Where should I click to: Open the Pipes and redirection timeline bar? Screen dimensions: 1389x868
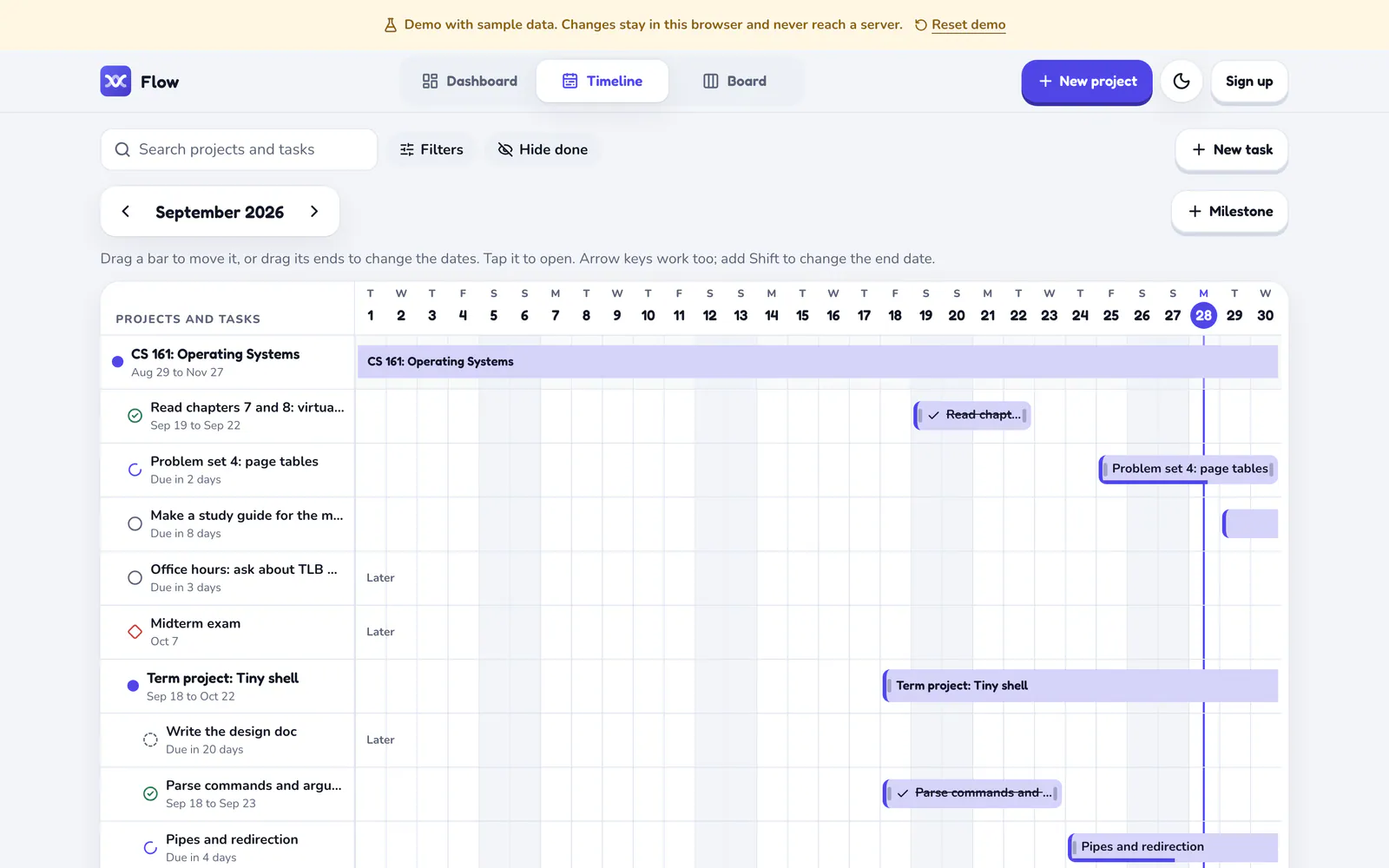1173,847
